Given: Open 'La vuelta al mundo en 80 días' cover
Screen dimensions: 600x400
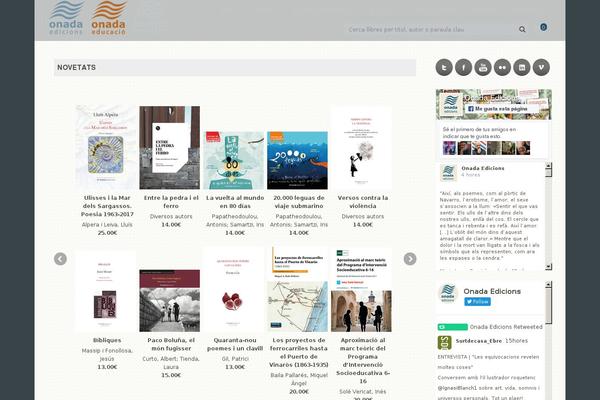Looking at the screenshot, I should (234, 160).
